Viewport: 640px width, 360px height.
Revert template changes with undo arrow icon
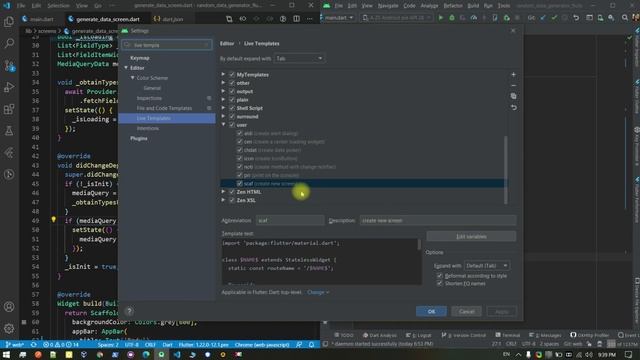point(513,107)
